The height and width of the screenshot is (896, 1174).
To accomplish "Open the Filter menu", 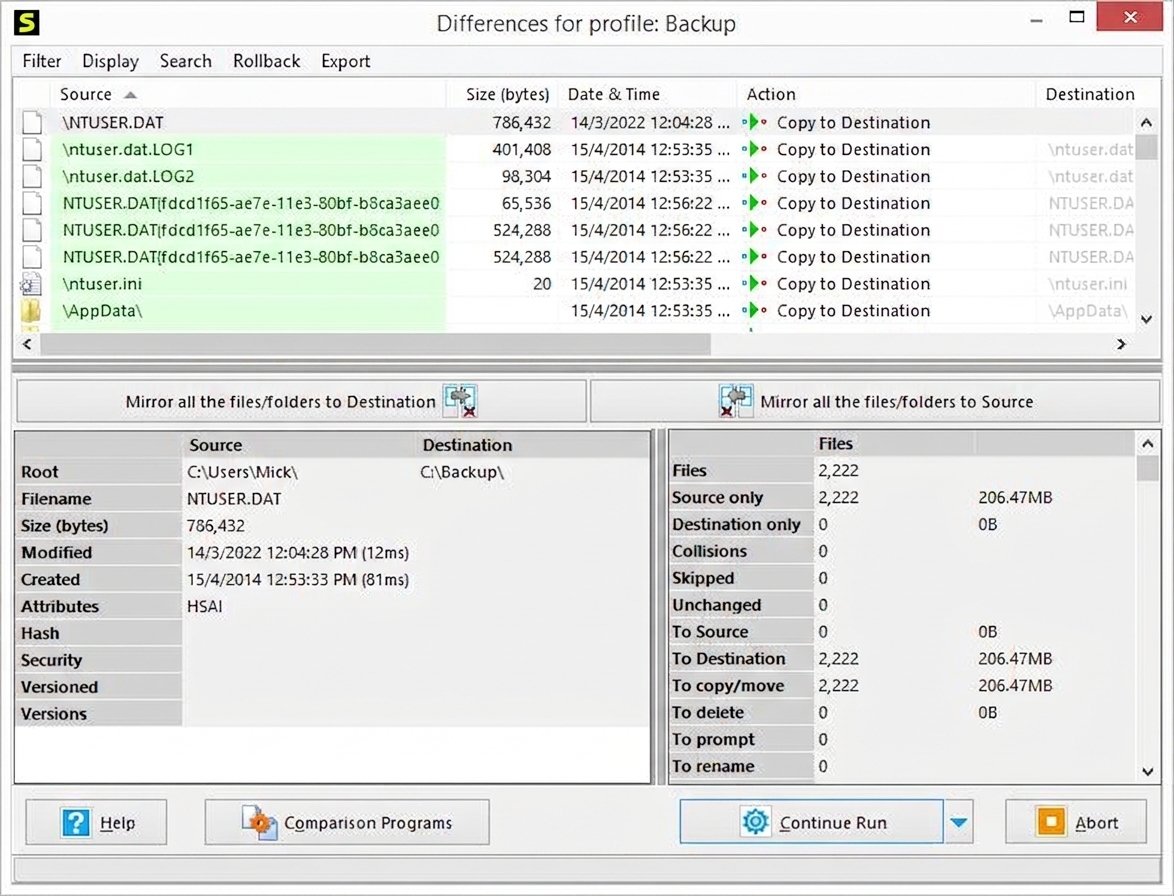I will [x=42, y=61].
